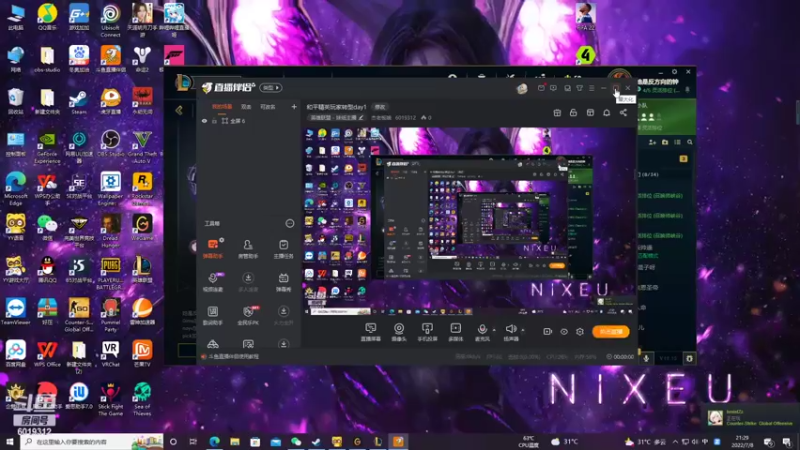Click the Windows taskbar search box
This screenshot has width=800, height=450.
[x=92, y=442]
